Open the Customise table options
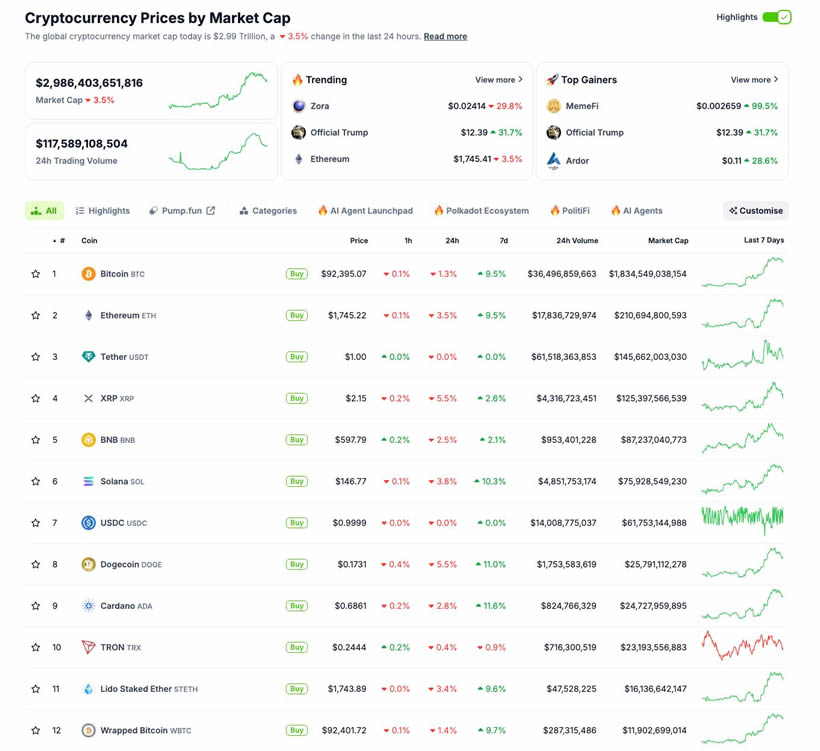Image resolution: width=820 pixels, height=751 pixels. (756, 211)
